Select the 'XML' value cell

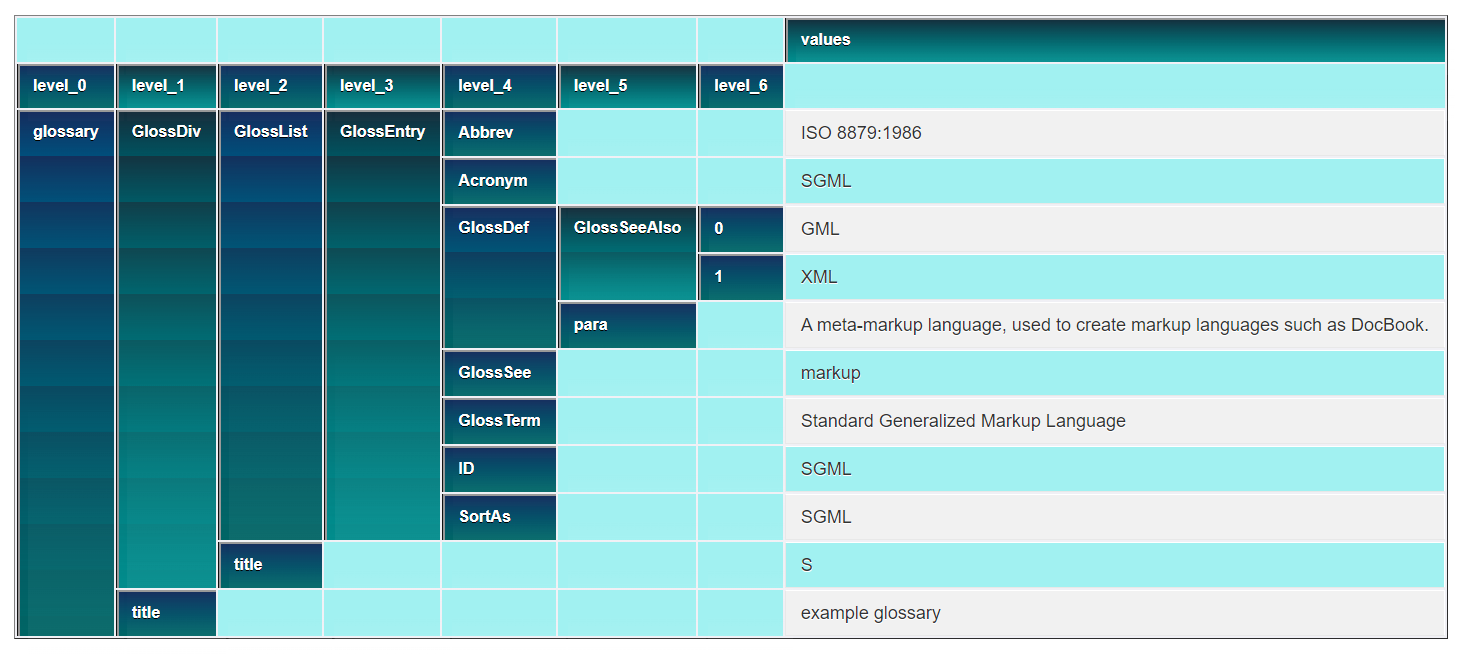1114,277
